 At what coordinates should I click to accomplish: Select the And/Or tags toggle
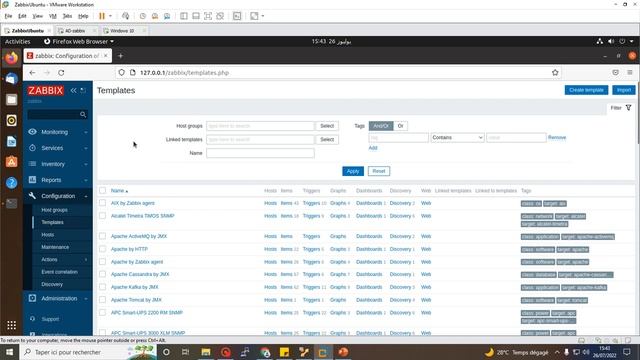381,126
